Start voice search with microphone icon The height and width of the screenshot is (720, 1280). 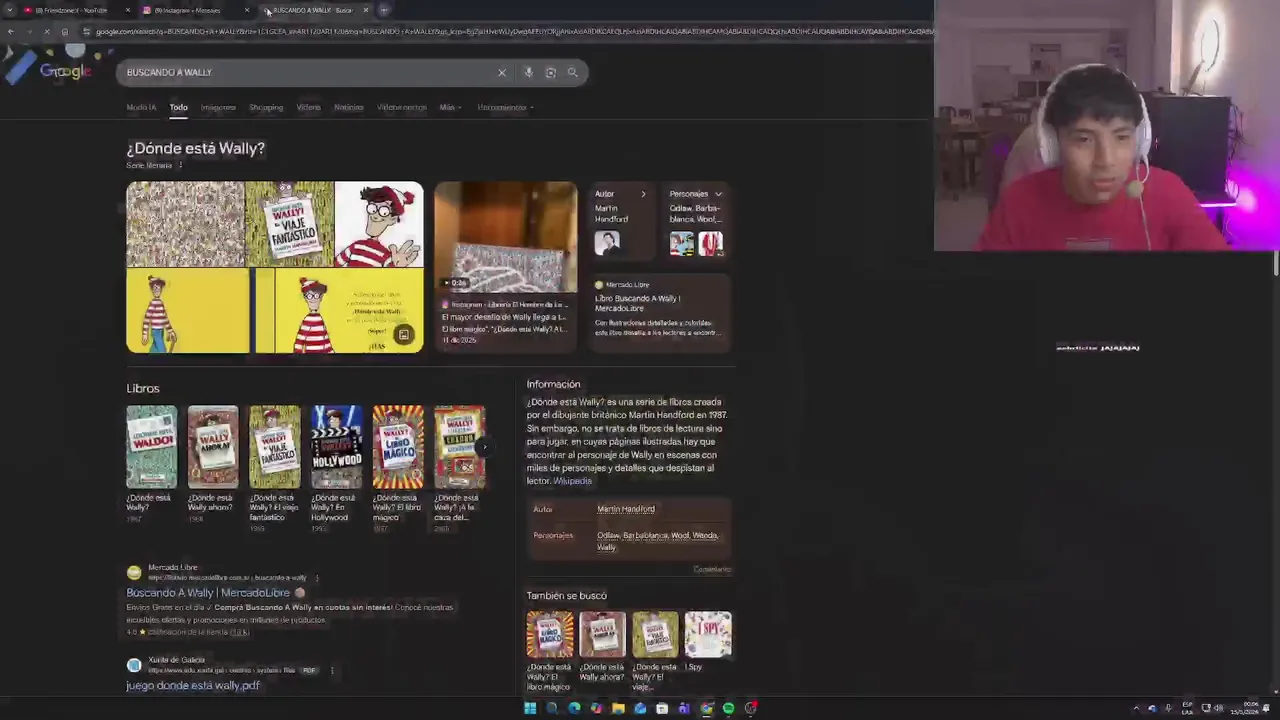529,72
